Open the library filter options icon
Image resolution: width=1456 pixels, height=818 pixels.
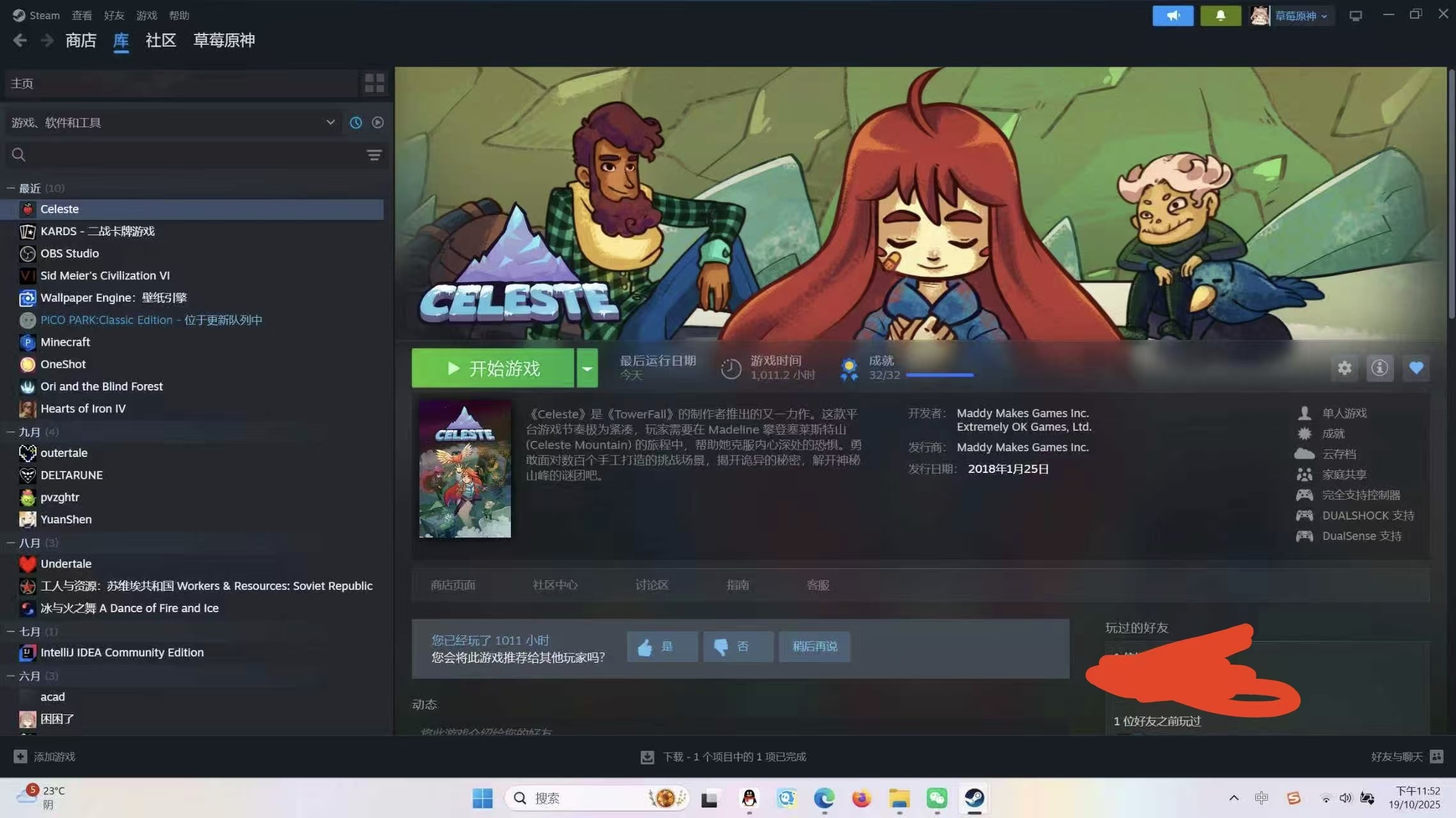(374, 155)
